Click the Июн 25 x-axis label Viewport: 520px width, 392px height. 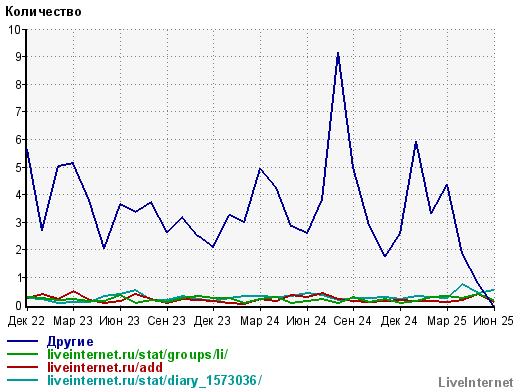493,321
